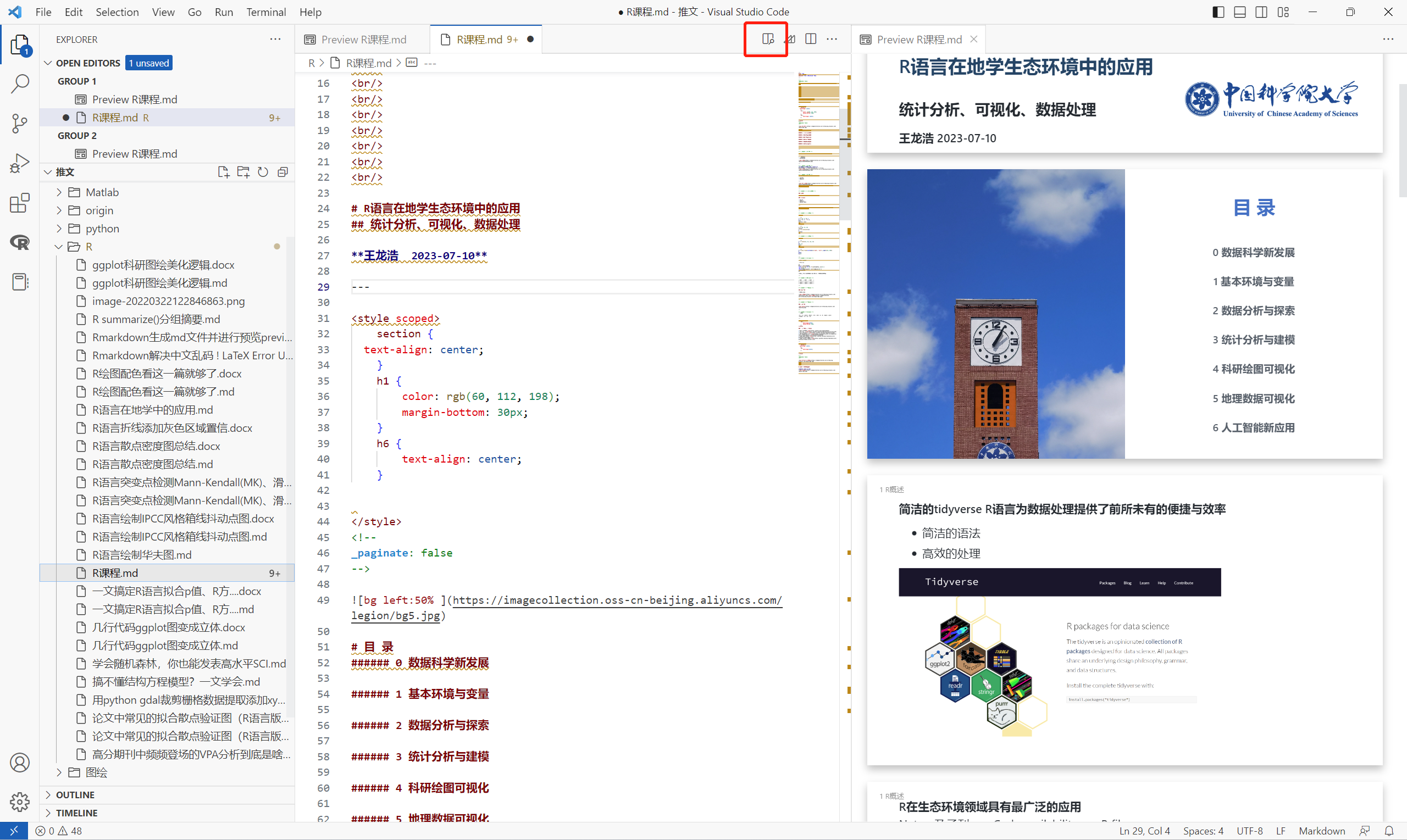Collapse all folders in Explorer
This screenshot has height=840, width=1407.
pos(282,172)
